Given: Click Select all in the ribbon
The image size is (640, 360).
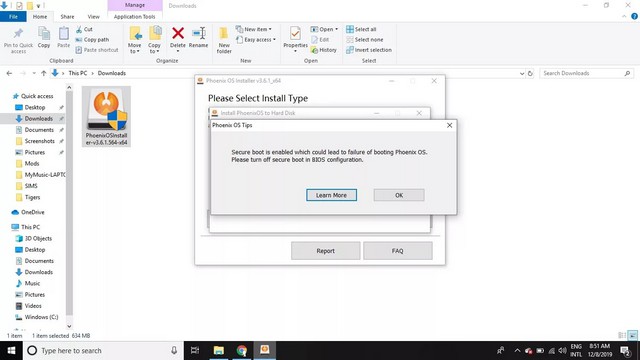Looking at the screenshot, I should click(x=361, y=29).
